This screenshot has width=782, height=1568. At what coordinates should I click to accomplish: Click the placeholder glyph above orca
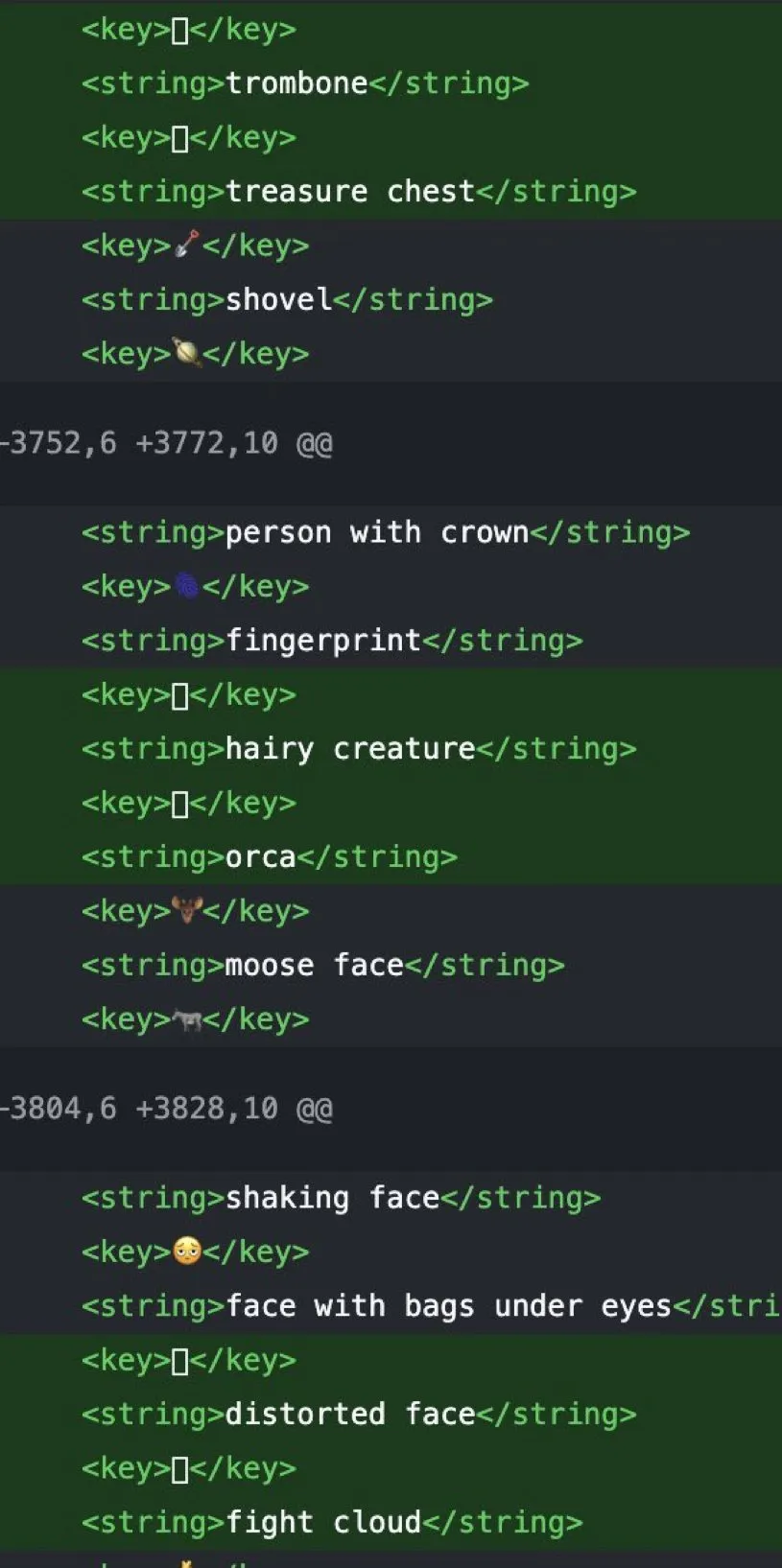coord(179,803)
